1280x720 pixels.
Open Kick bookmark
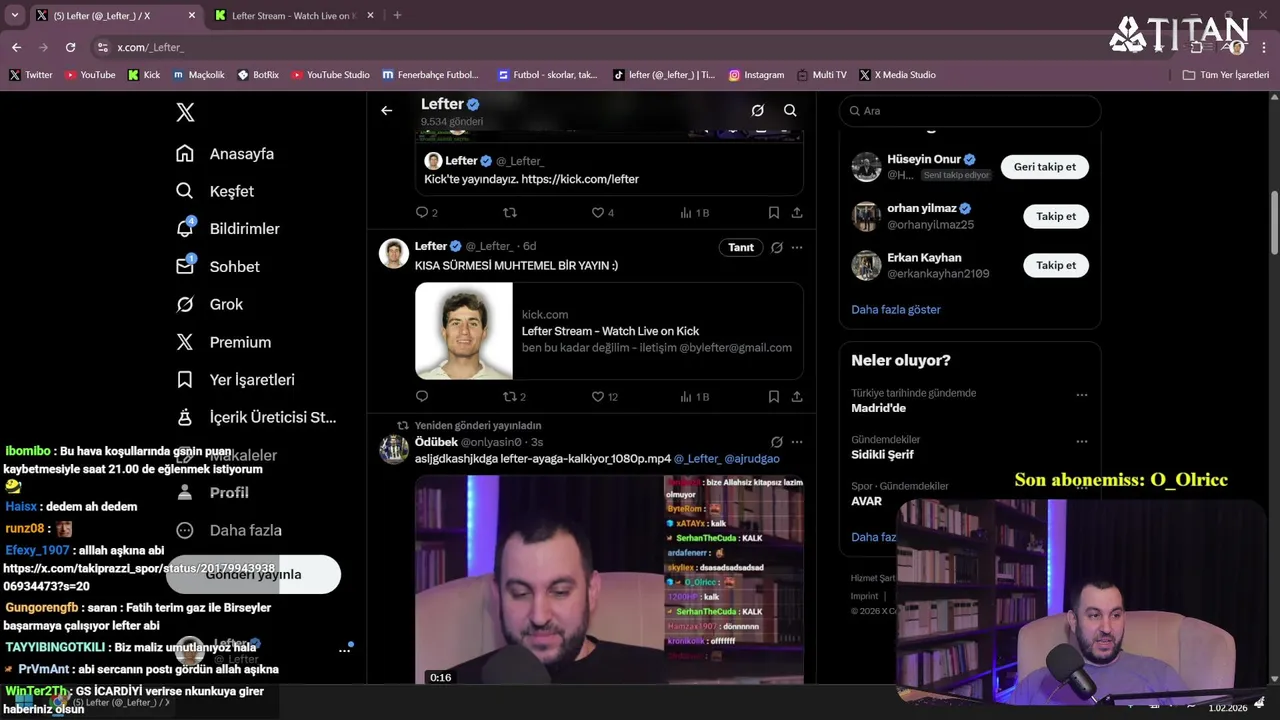pos(144,75)
